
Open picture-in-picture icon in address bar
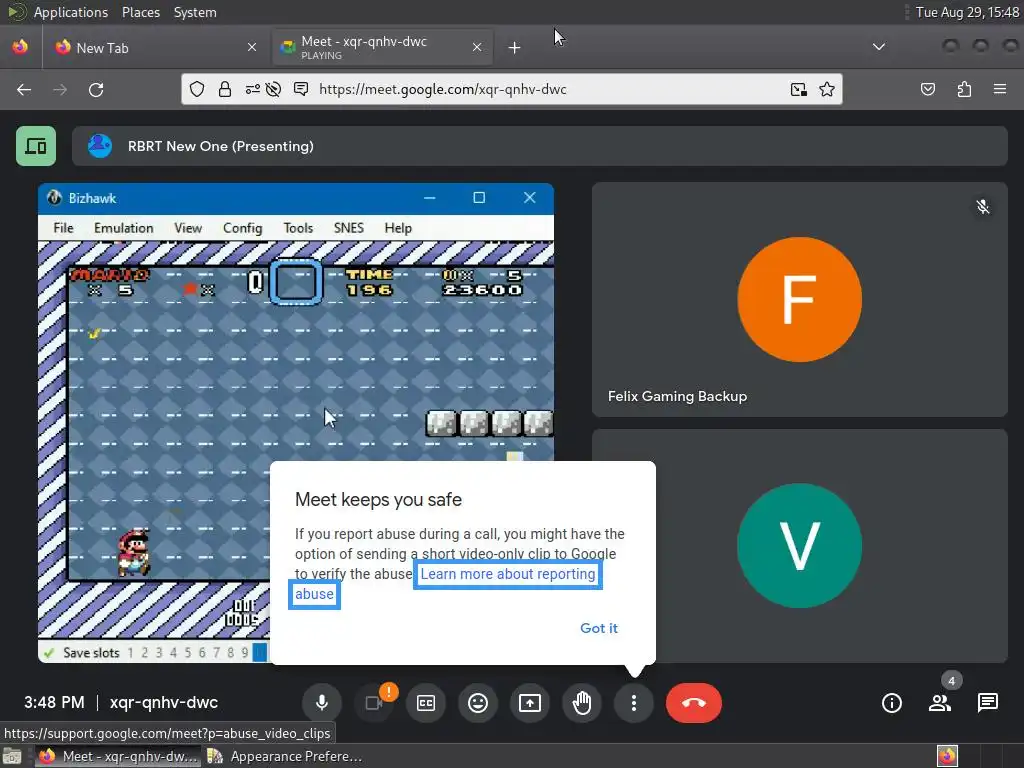click(799, 89)
